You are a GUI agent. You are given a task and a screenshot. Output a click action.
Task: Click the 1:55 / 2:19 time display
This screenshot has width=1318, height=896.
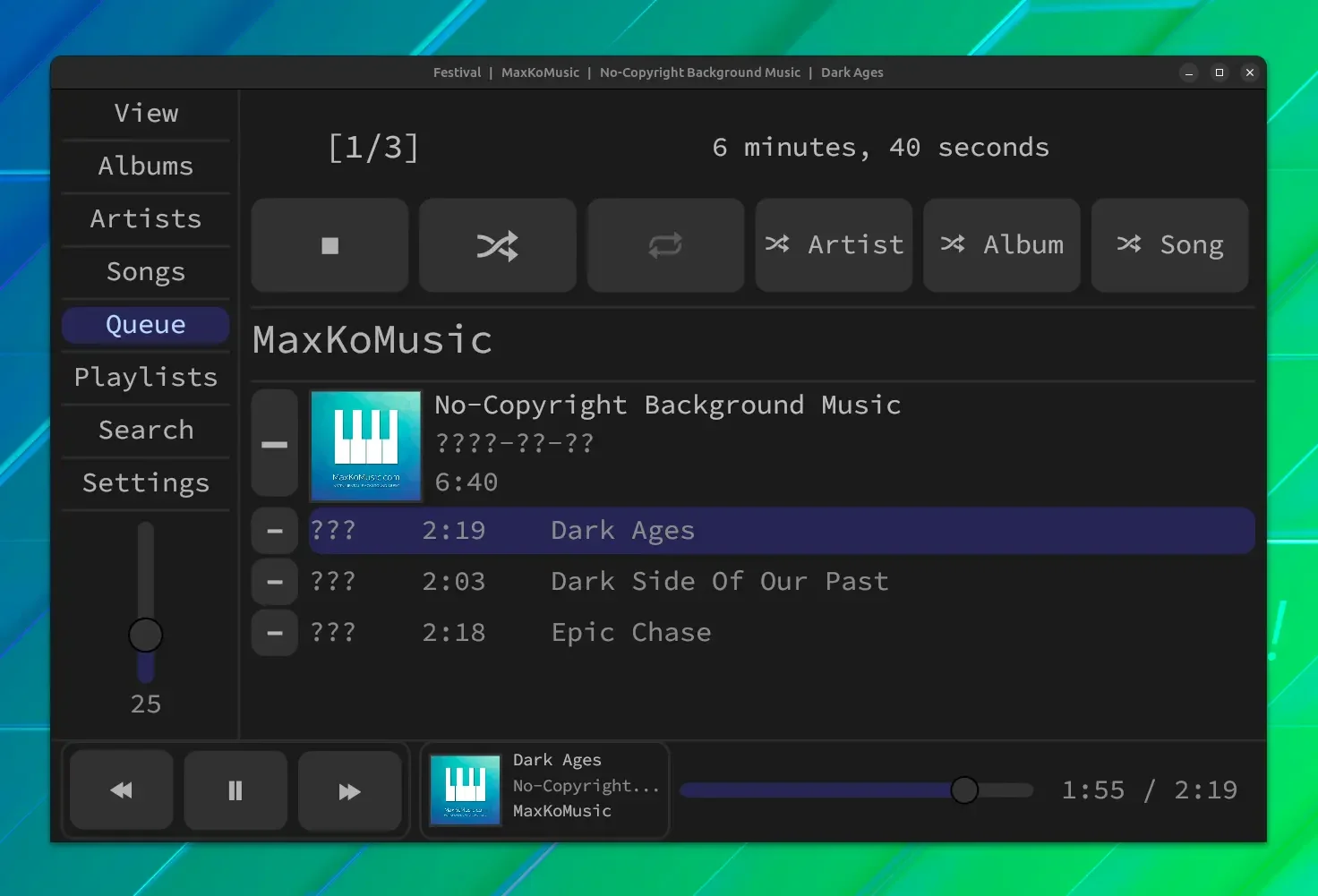tap(1150, 790)
